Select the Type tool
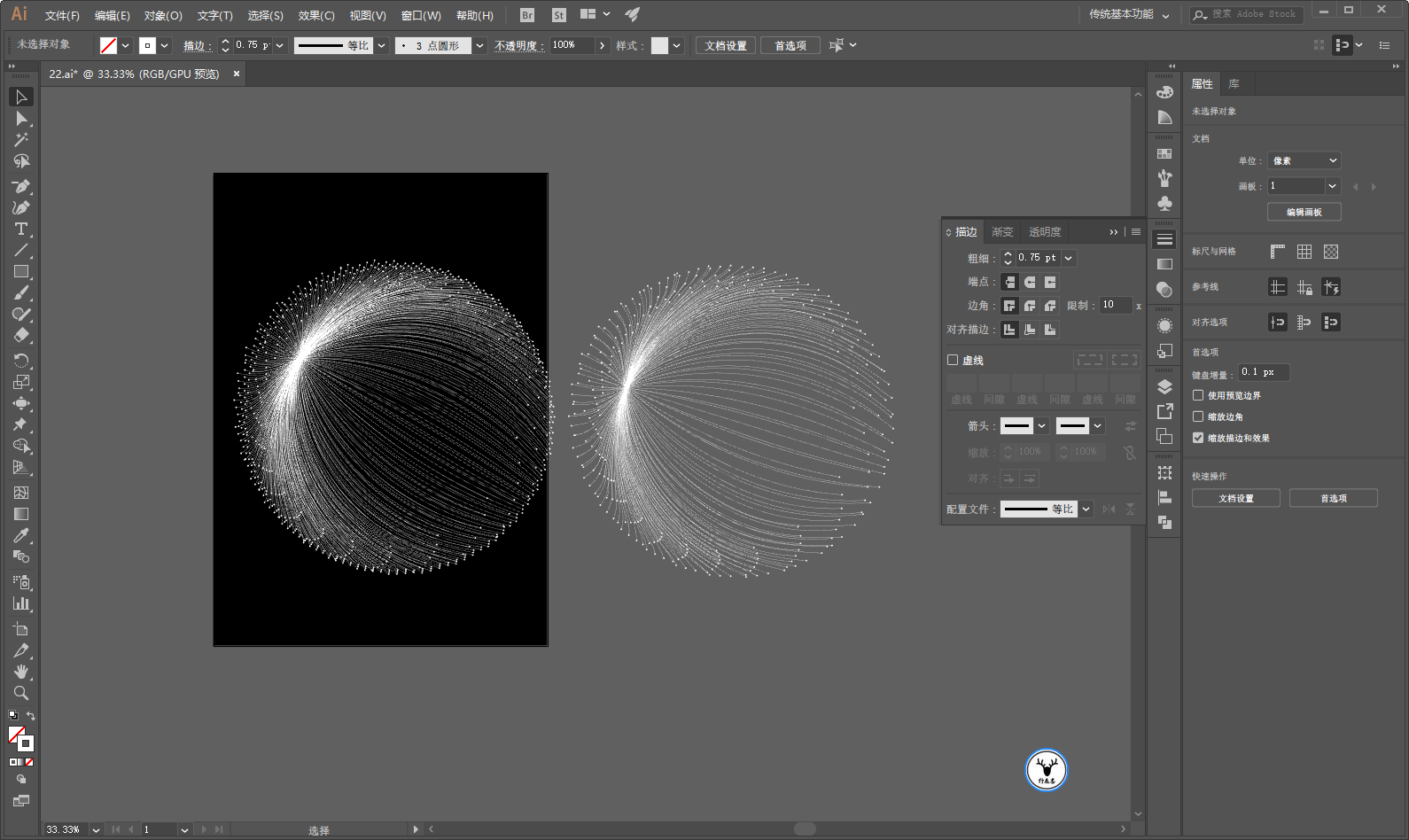 (21, 229)
